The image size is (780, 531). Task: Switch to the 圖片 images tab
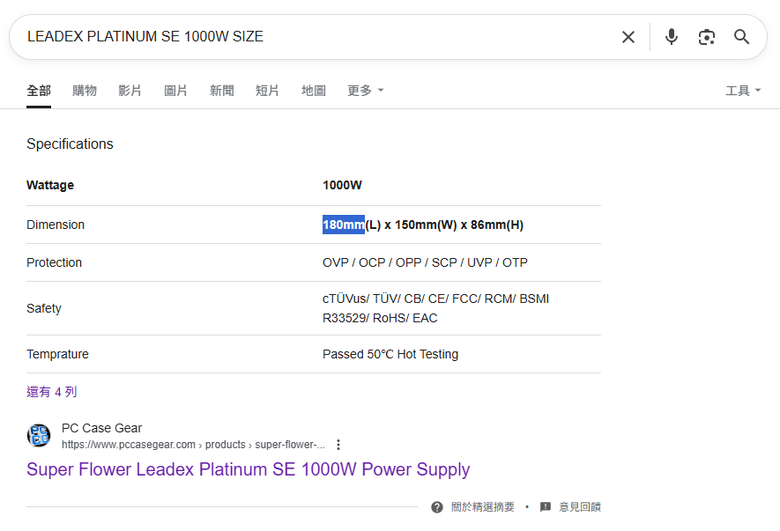point(176,91)
